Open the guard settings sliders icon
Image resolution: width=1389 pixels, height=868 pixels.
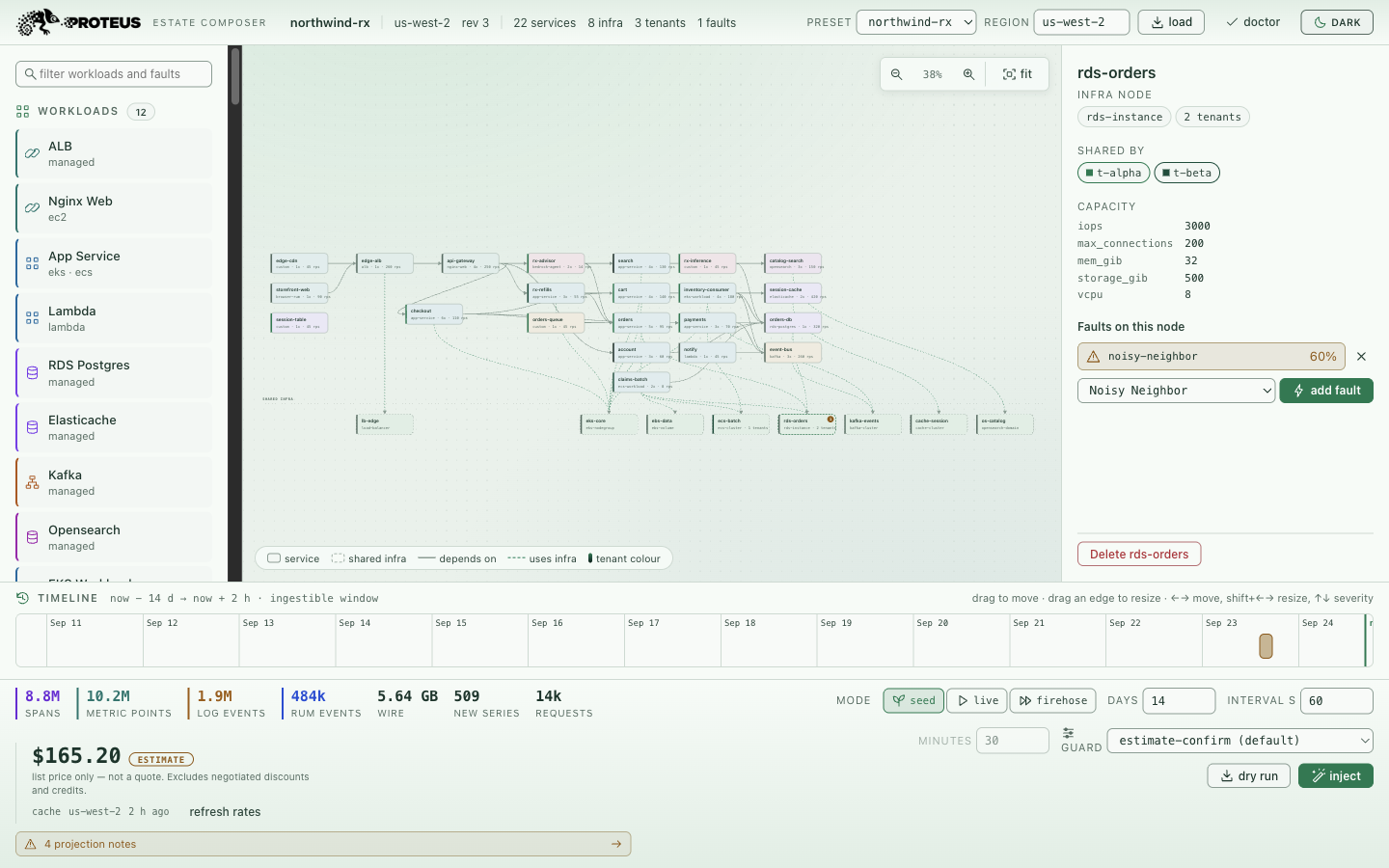pos(1068,733)
